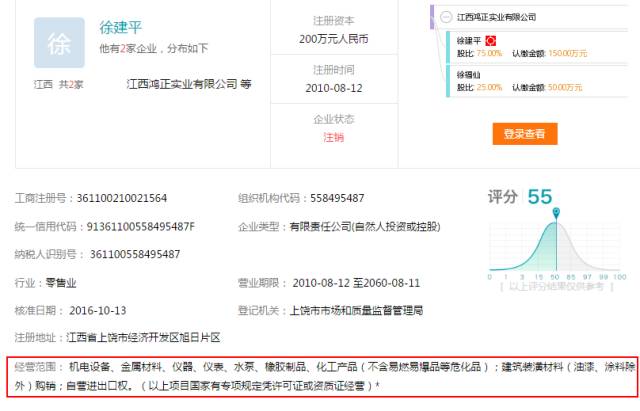Click the score distribution curve chart
The image size is (640, 411).
pos(555,247)
